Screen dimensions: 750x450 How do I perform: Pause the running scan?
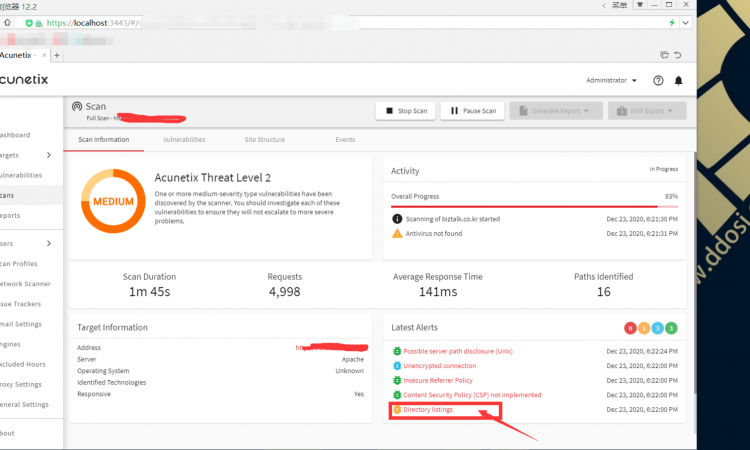coord(473,111)
